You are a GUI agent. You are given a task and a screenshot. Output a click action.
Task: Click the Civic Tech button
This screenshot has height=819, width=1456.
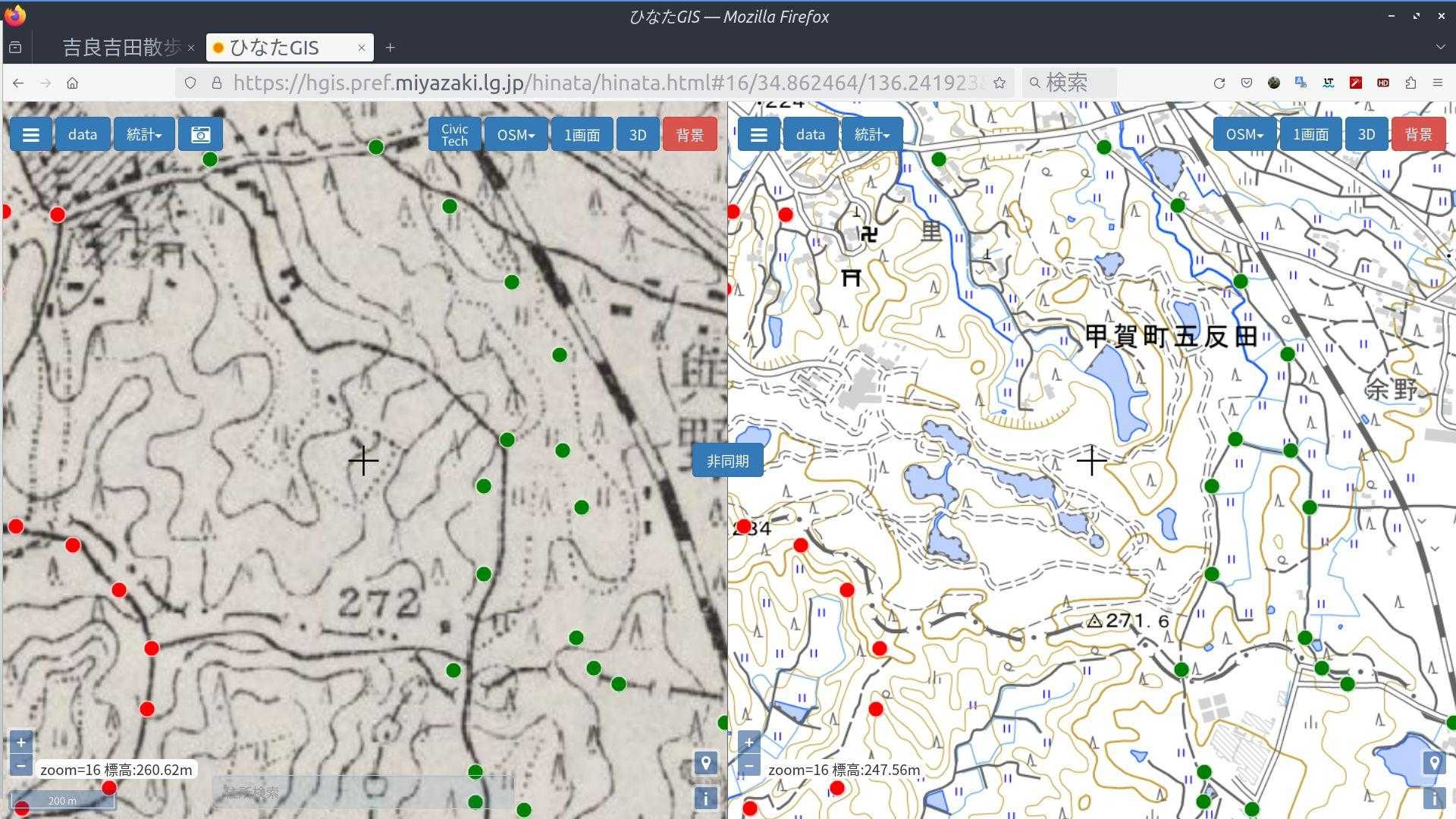[454, 135]
